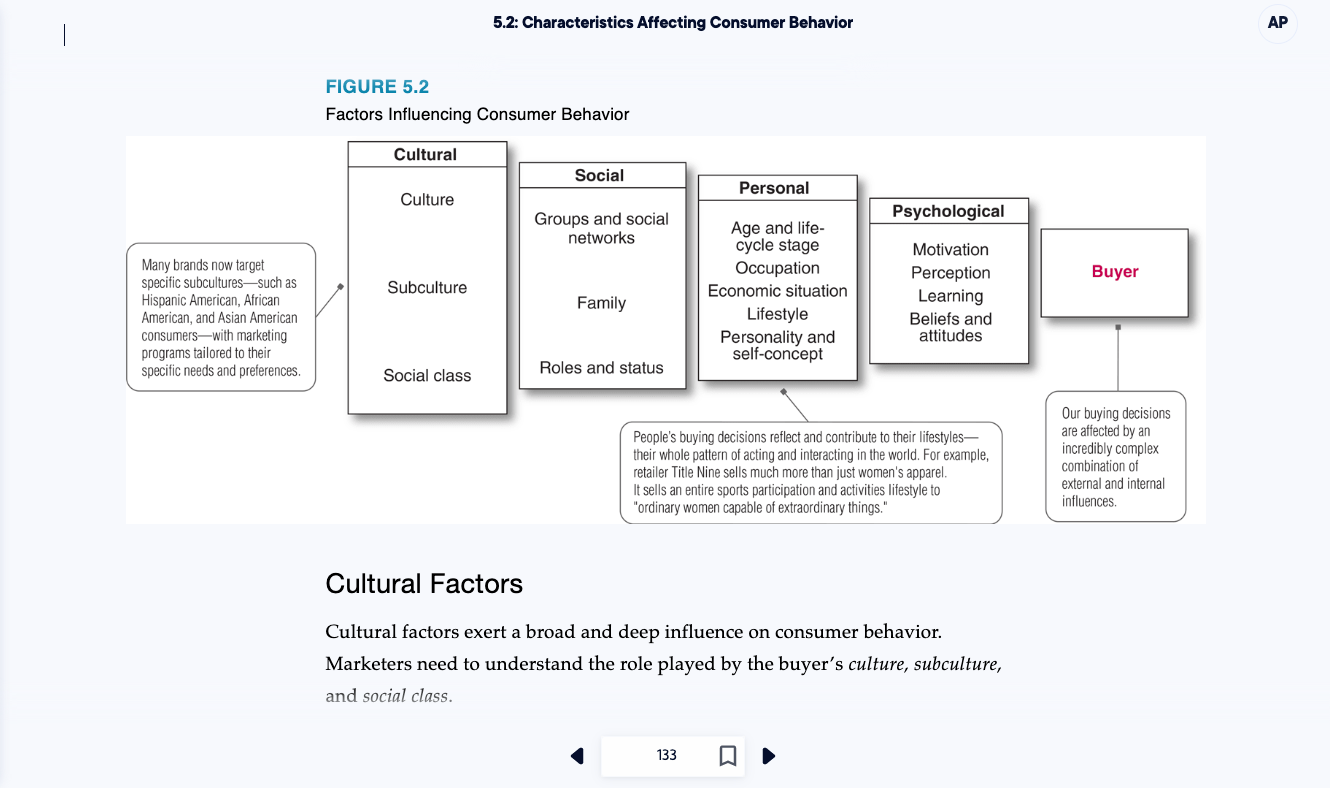Click the paragraph starting Cultural factors exert

pyautogui.click(x=663, y=664)
